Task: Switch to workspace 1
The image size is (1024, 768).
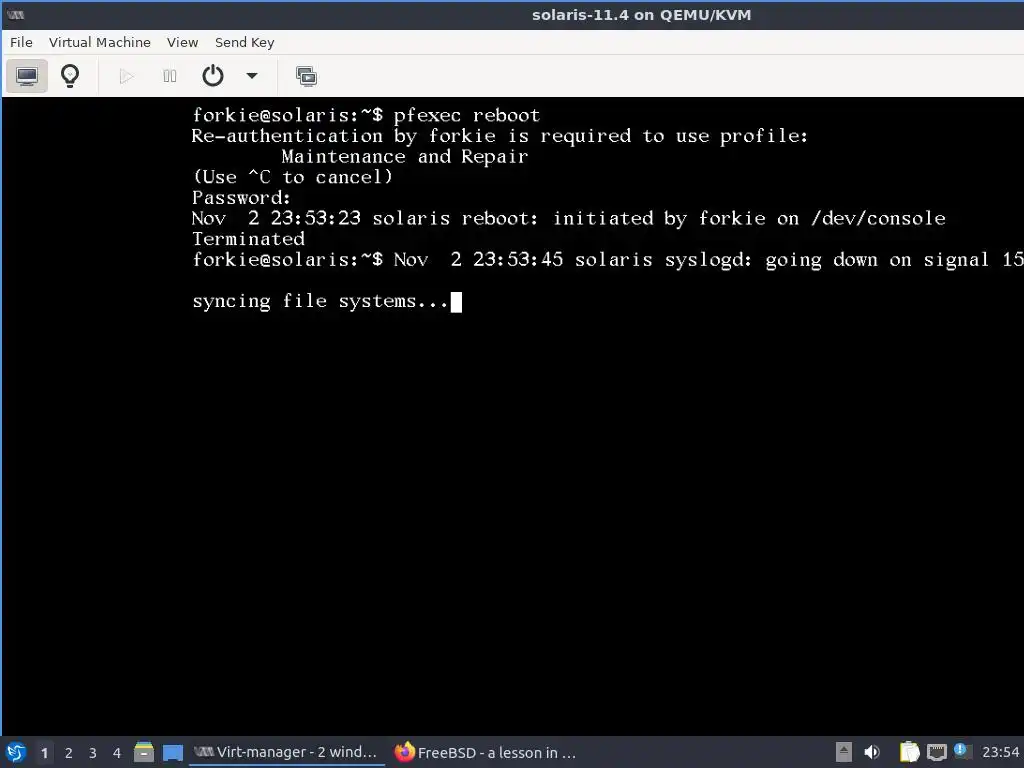Action: pyautogui.click(x=44, y=753)
